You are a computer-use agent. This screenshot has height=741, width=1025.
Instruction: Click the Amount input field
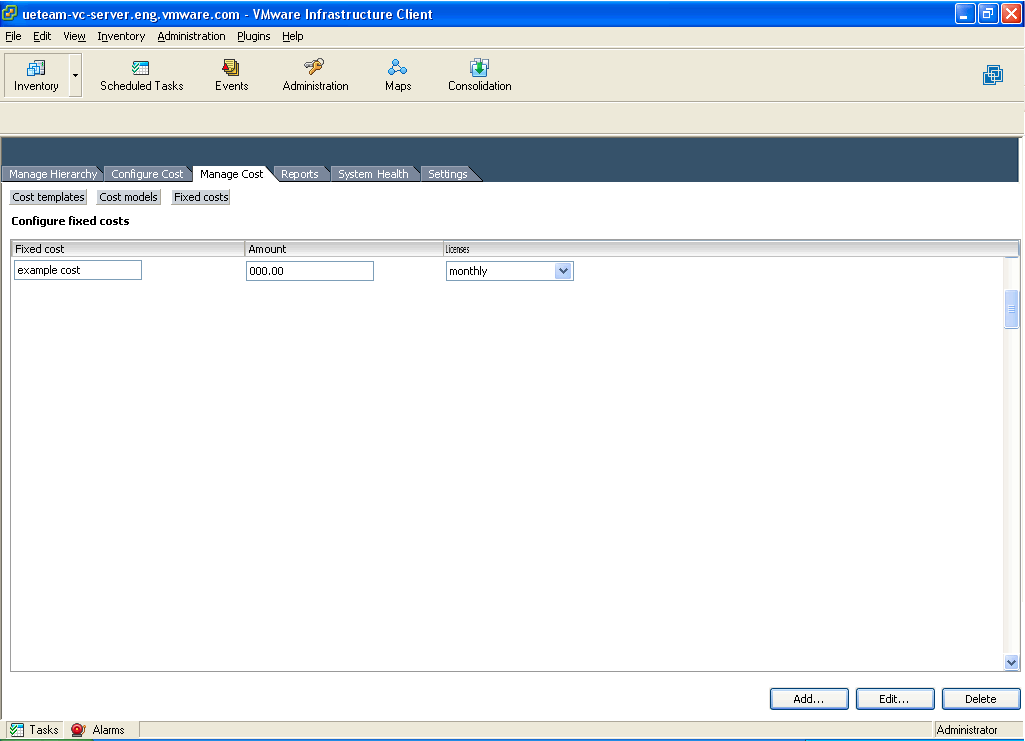pyautogui.click(x=309, y=271)
